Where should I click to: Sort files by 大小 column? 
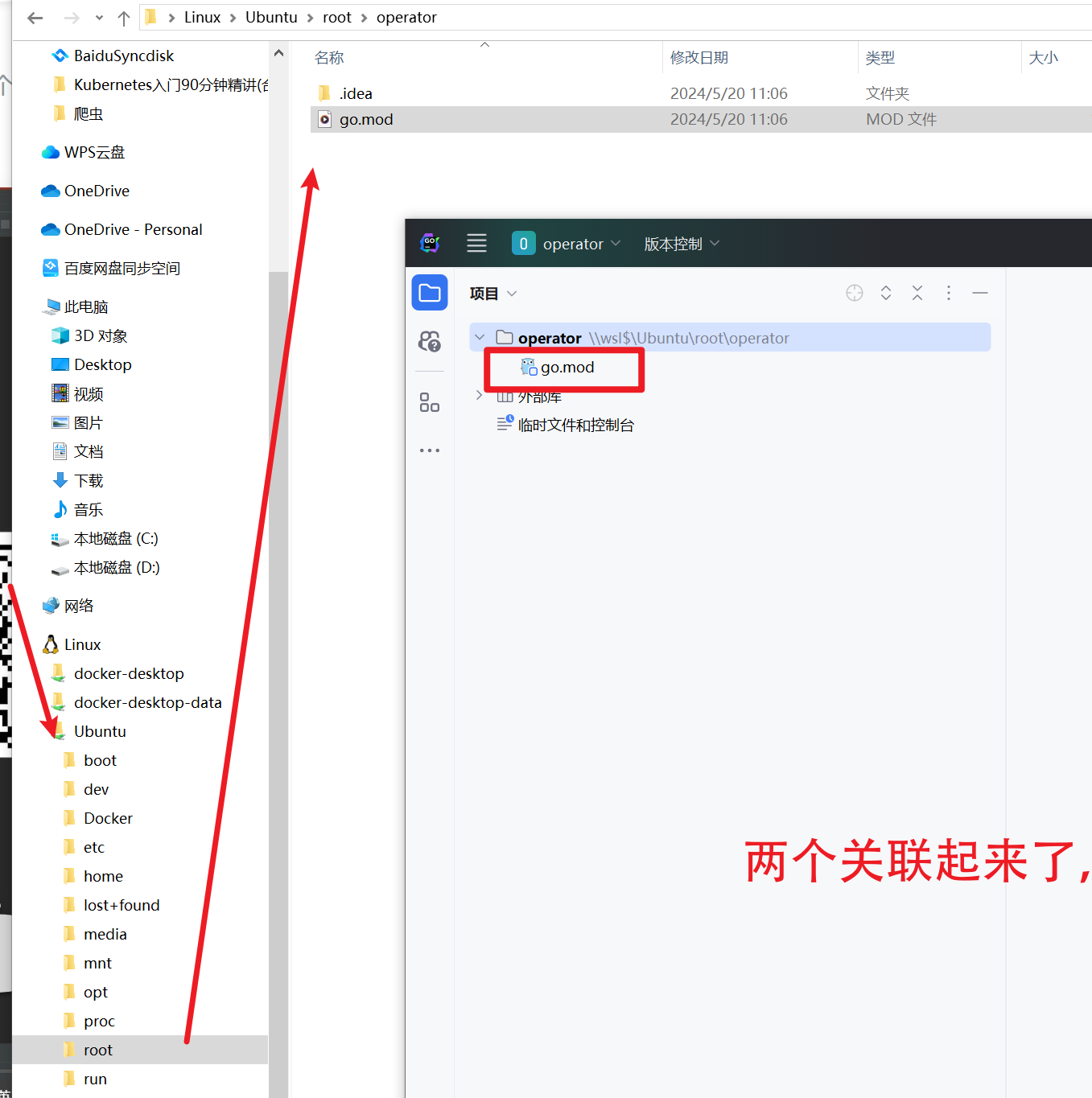click(1043, 57)
